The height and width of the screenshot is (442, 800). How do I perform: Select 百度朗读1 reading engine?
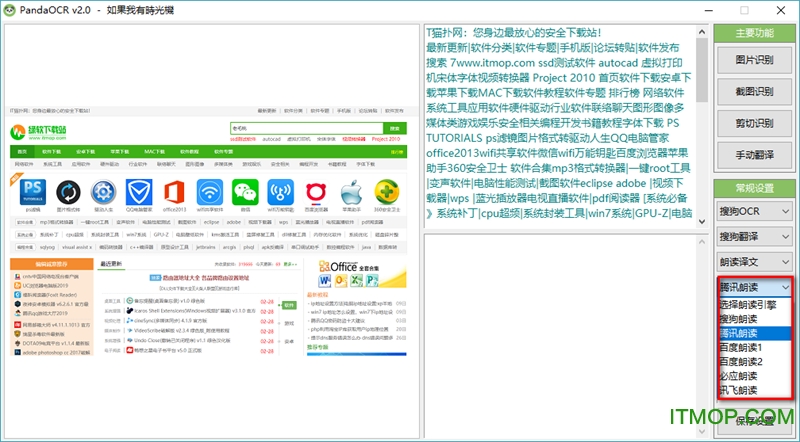754,348
